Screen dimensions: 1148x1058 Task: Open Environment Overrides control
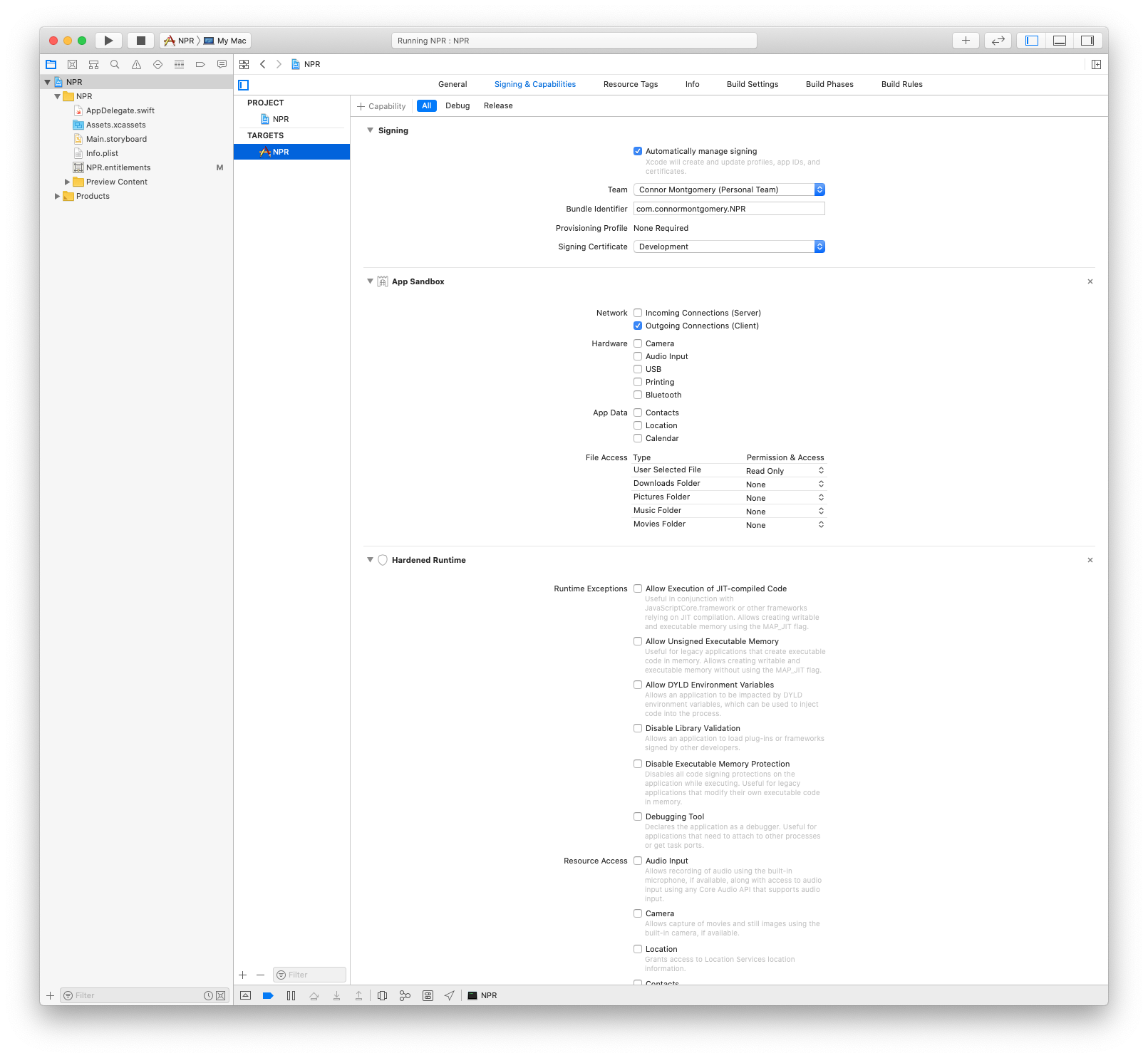(428, 995)
